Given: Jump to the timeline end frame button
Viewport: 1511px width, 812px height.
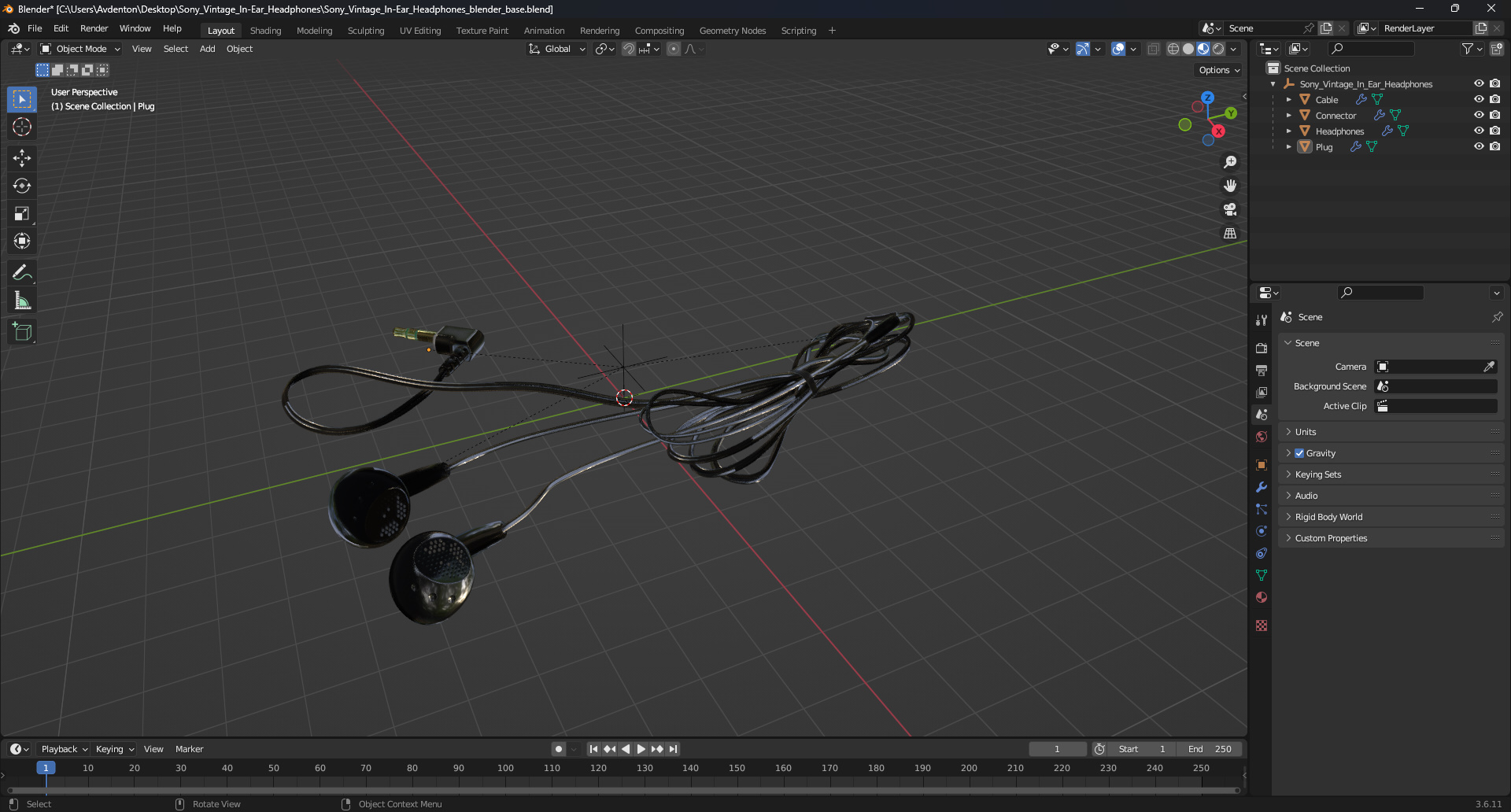Looking at the screenshot, I should coord(673,749).
